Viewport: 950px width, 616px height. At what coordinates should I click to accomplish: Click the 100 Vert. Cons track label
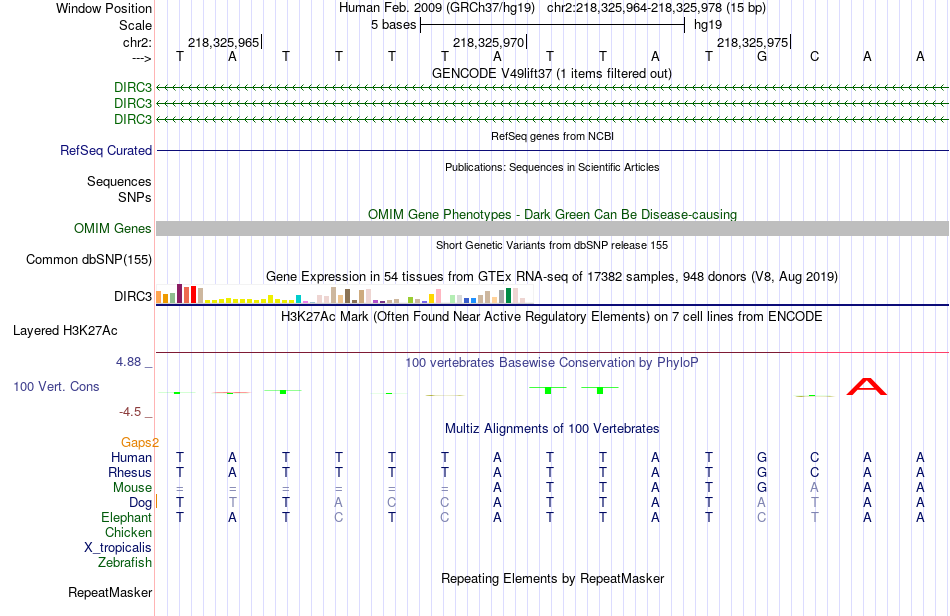[56, 386]
